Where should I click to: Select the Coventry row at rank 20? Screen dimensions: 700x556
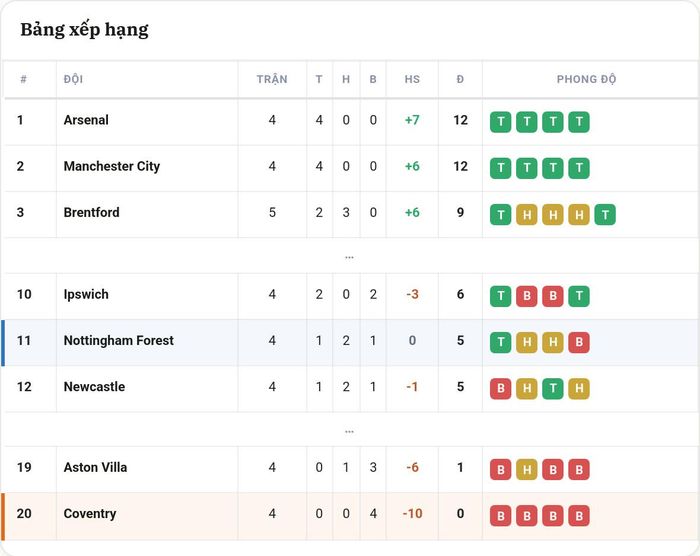pyautogui.click(x=350, y=516)
